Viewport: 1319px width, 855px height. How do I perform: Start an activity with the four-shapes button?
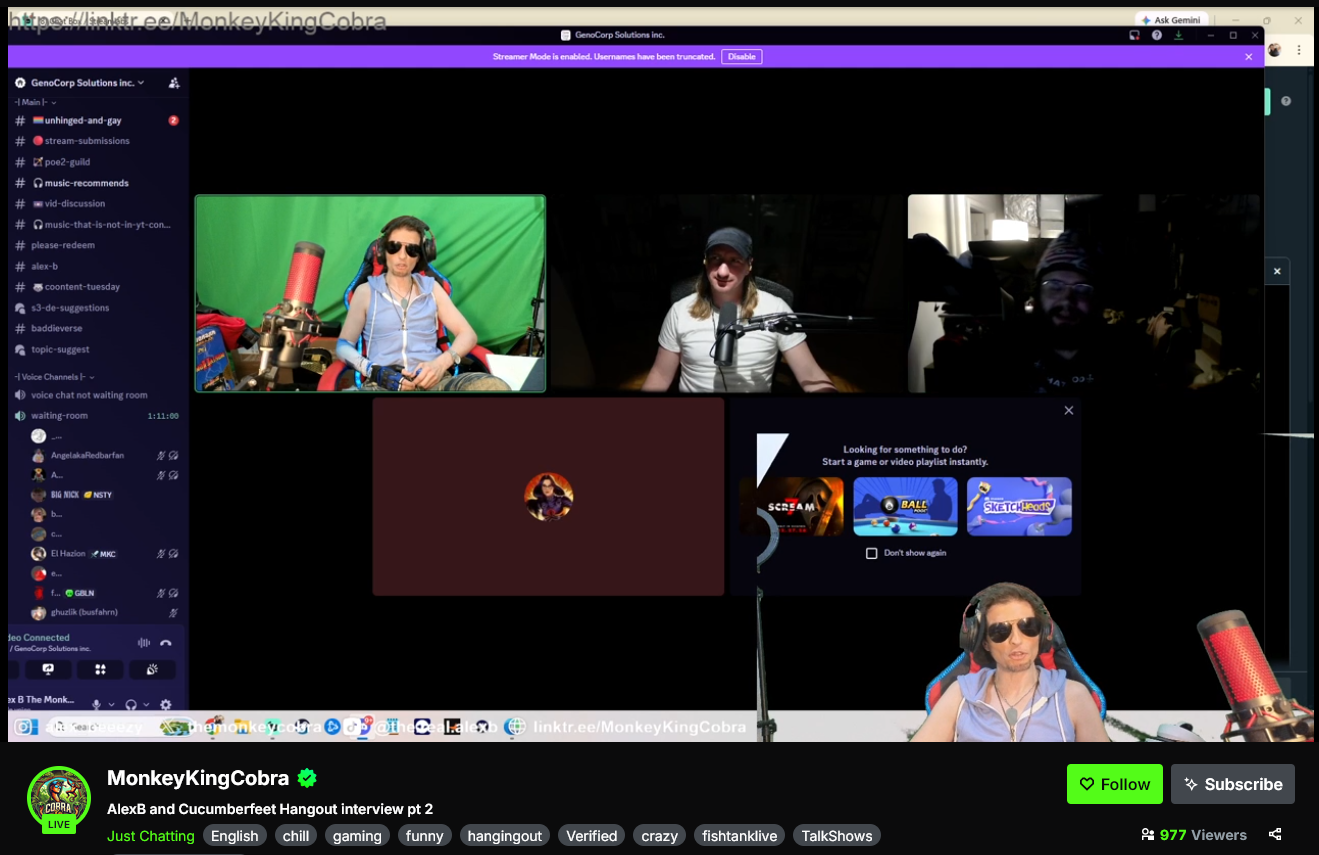(100, 670)
